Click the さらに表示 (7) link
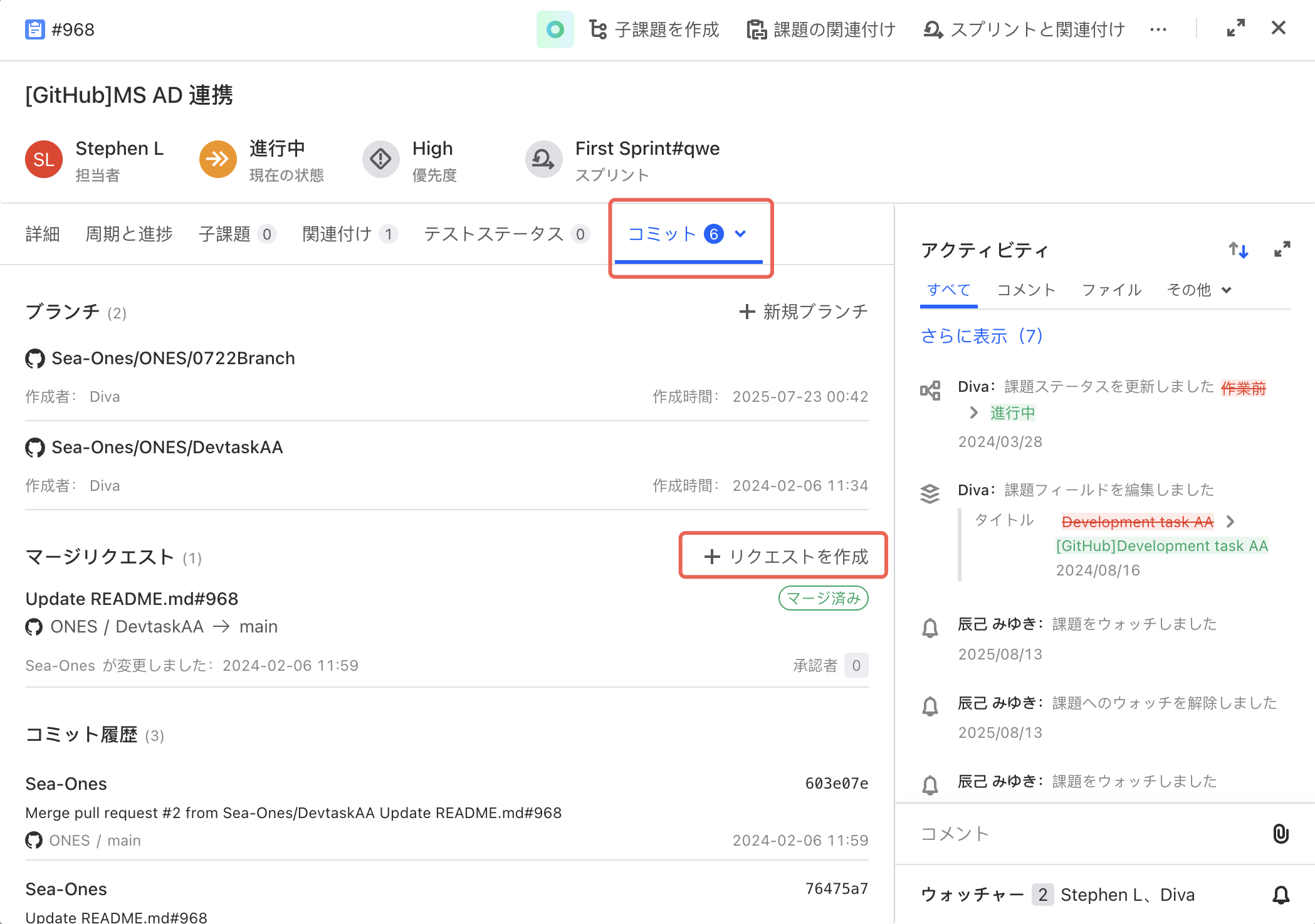Viewport: 1315px width, 924px height. tap(982, 336)
